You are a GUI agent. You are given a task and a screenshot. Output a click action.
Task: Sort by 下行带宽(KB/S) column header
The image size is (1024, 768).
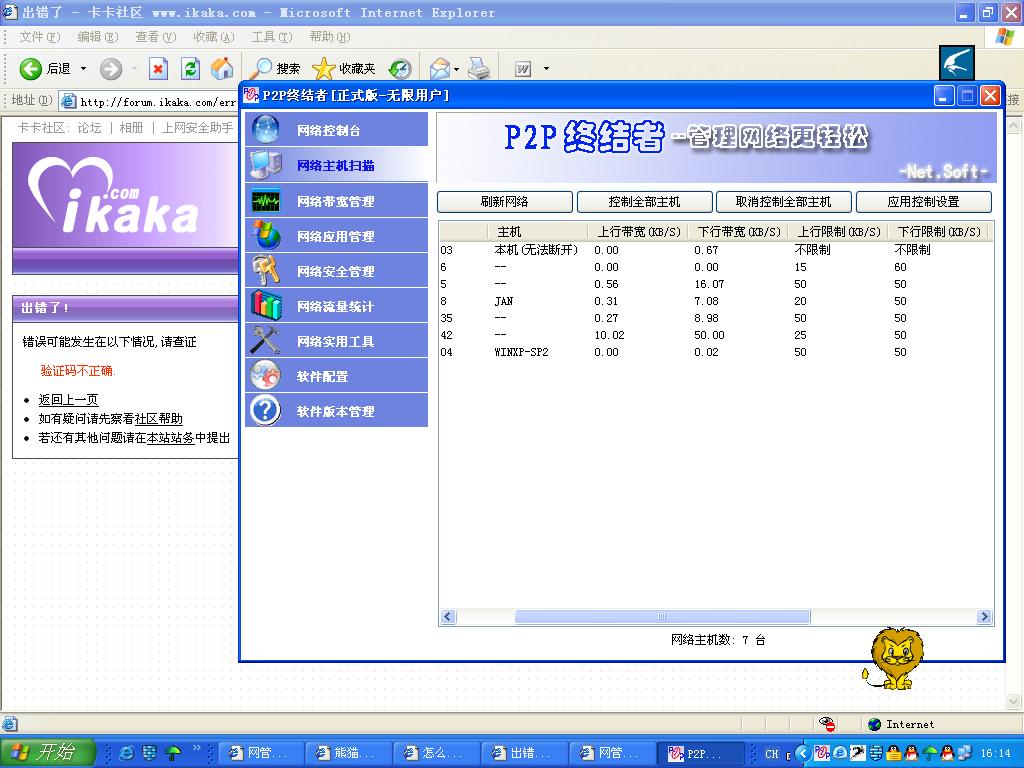pyautogui.click(x=738, y=232)
